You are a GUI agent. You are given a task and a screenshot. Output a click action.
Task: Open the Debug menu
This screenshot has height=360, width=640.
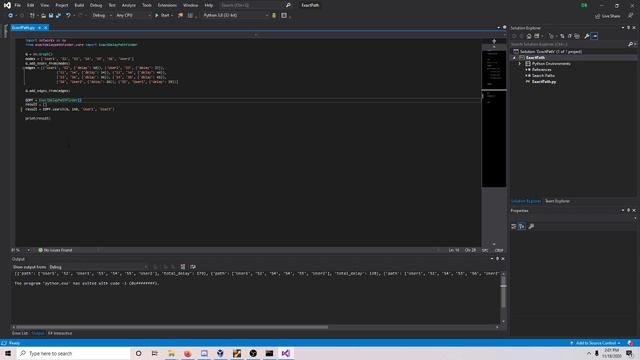click(96, 5)
